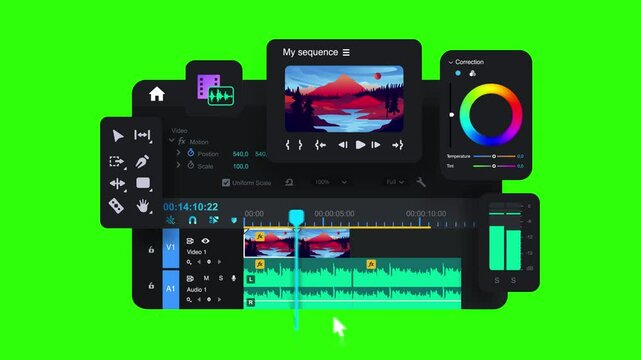Select the Rectangle shape tool

[x=143, y=183]
